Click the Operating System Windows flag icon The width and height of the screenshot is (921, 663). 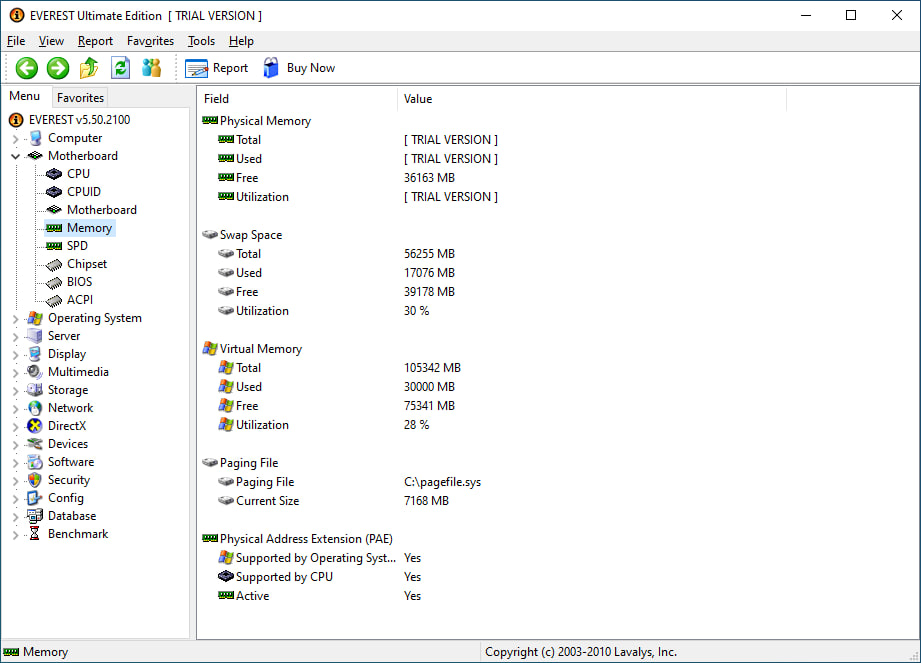point(35,318)
